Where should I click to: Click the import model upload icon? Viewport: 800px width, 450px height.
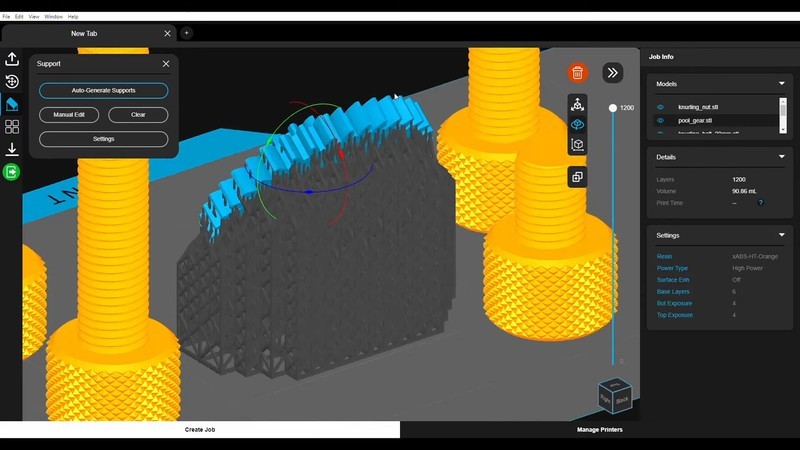[12, 59]
